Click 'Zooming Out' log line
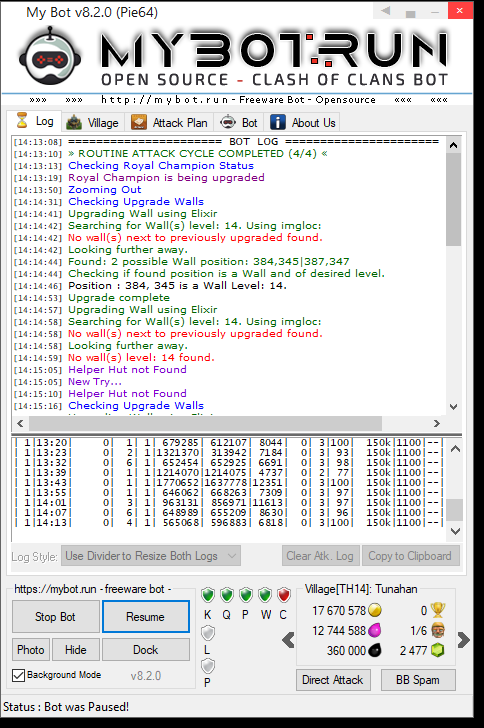484x728 pixels. tap(105, 189)
